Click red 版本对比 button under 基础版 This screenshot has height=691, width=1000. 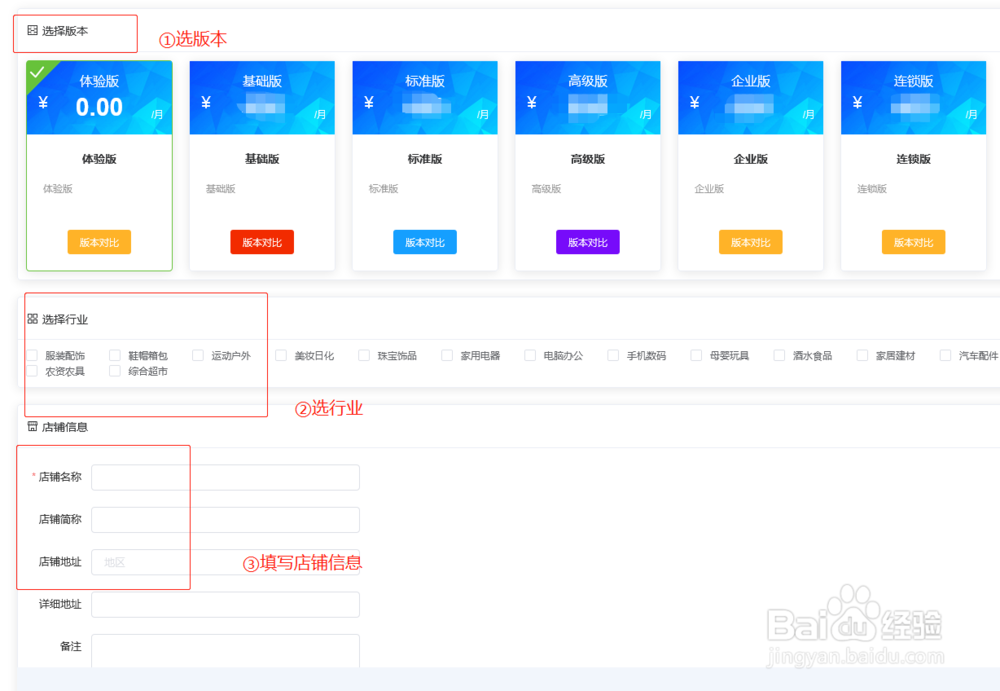pyautogui.click(x=262, y=242)
